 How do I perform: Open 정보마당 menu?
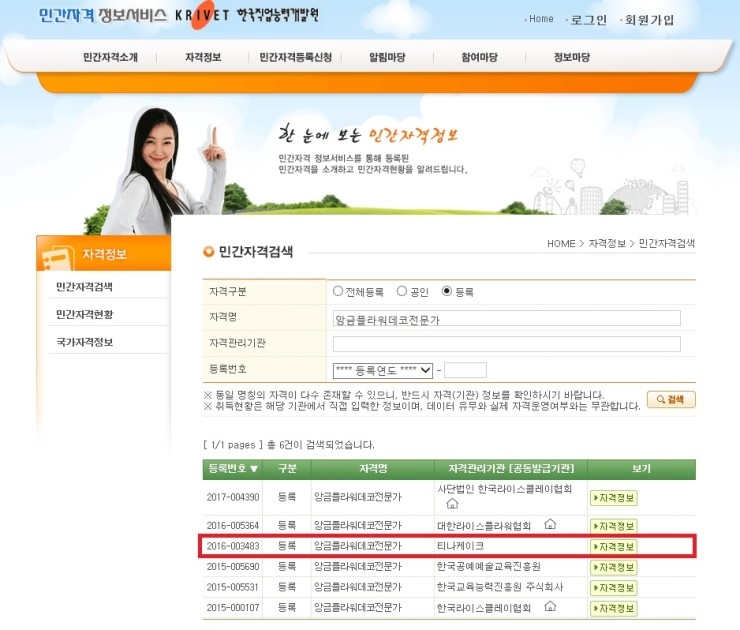572,58
